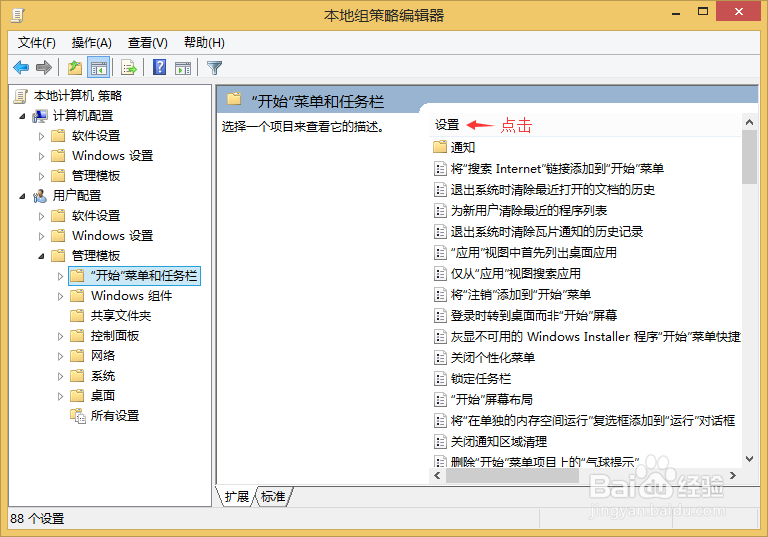Toggle the Show/Hide console tree icon
Screen dimensions: 768x537
[x=98, y=67]
